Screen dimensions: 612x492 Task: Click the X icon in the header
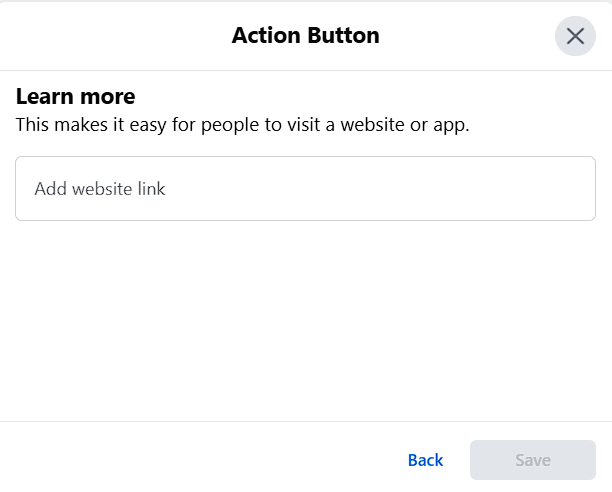pyautogui.click(x=575, y=36)
